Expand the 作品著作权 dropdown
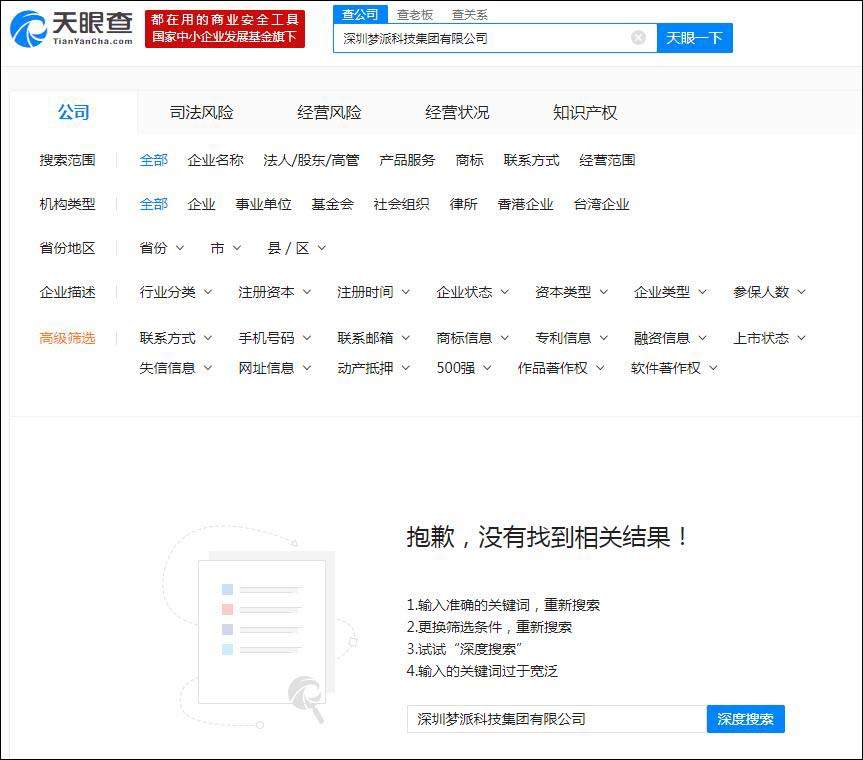Viewport: 863px width, 760px height. [x=561, y=368]
